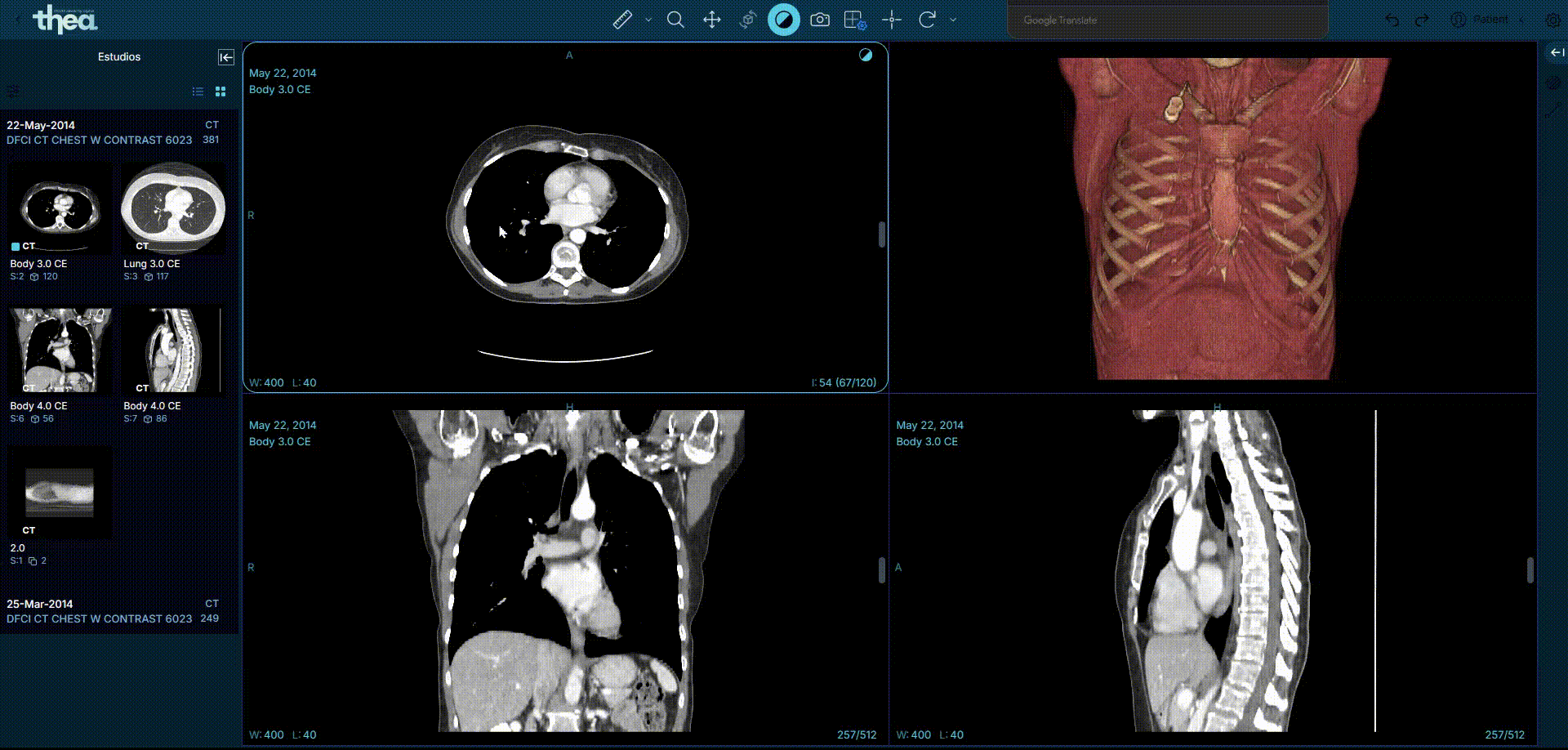This screenshot has width=1568, height=750.
Task: Switch studies panel to grid view
Action: [220, 92]
